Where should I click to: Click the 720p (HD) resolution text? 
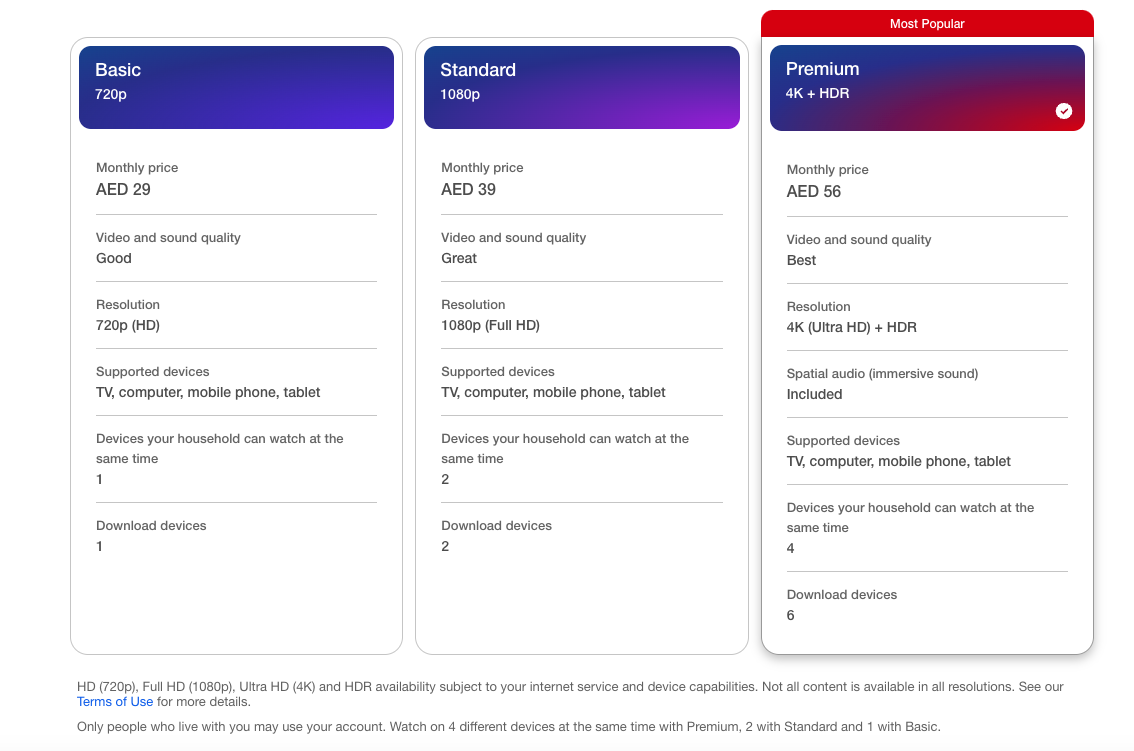coord(128,325)
